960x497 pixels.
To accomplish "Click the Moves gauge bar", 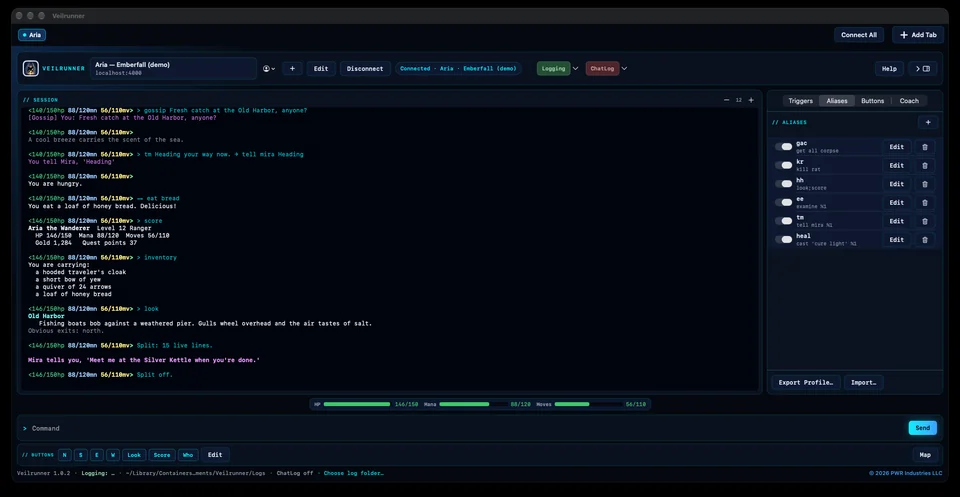I will 588,404.
